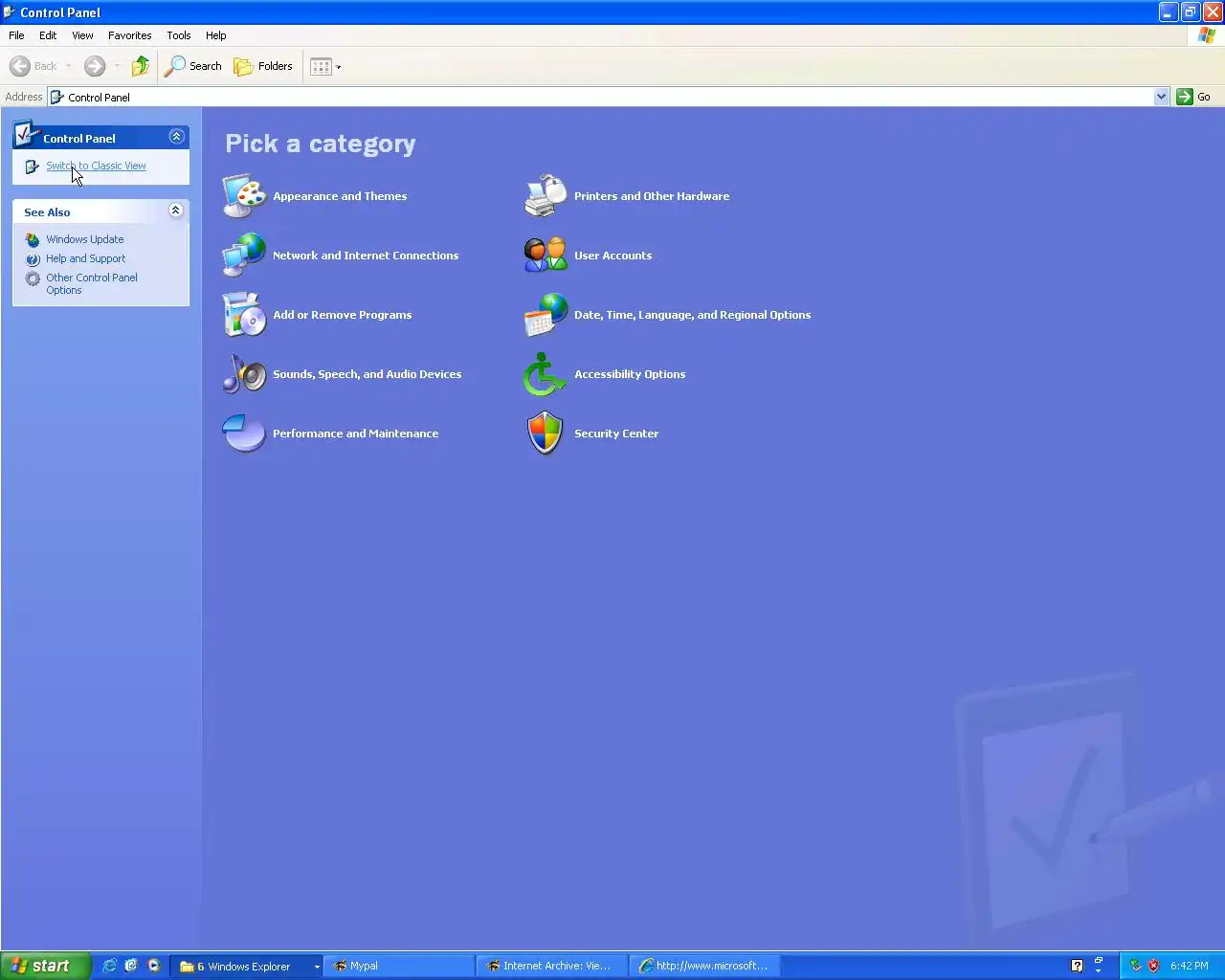Click the Go button
1225x980 pixels.
pyautogui.click(x=1194, y=97)
